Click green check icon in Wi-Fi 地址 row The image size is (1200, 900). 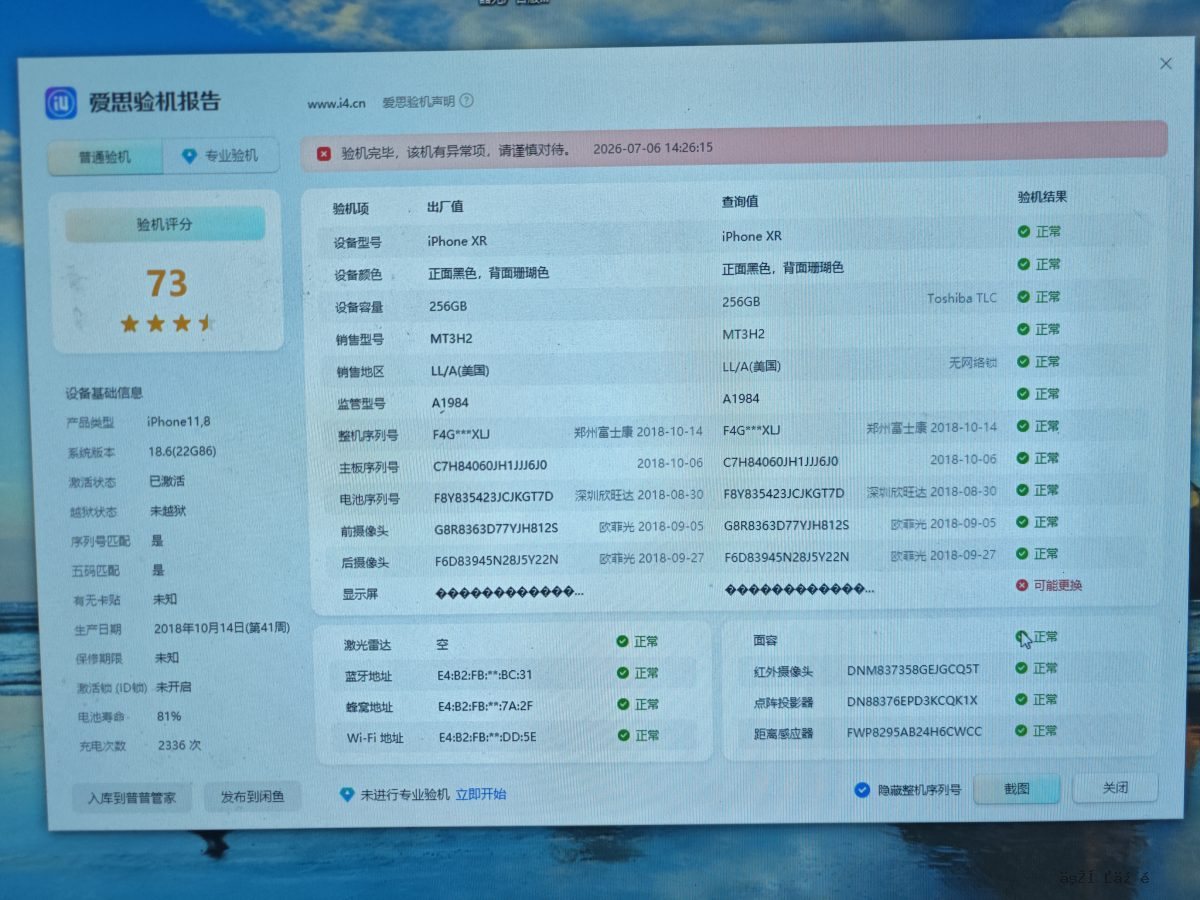[622, 736]
